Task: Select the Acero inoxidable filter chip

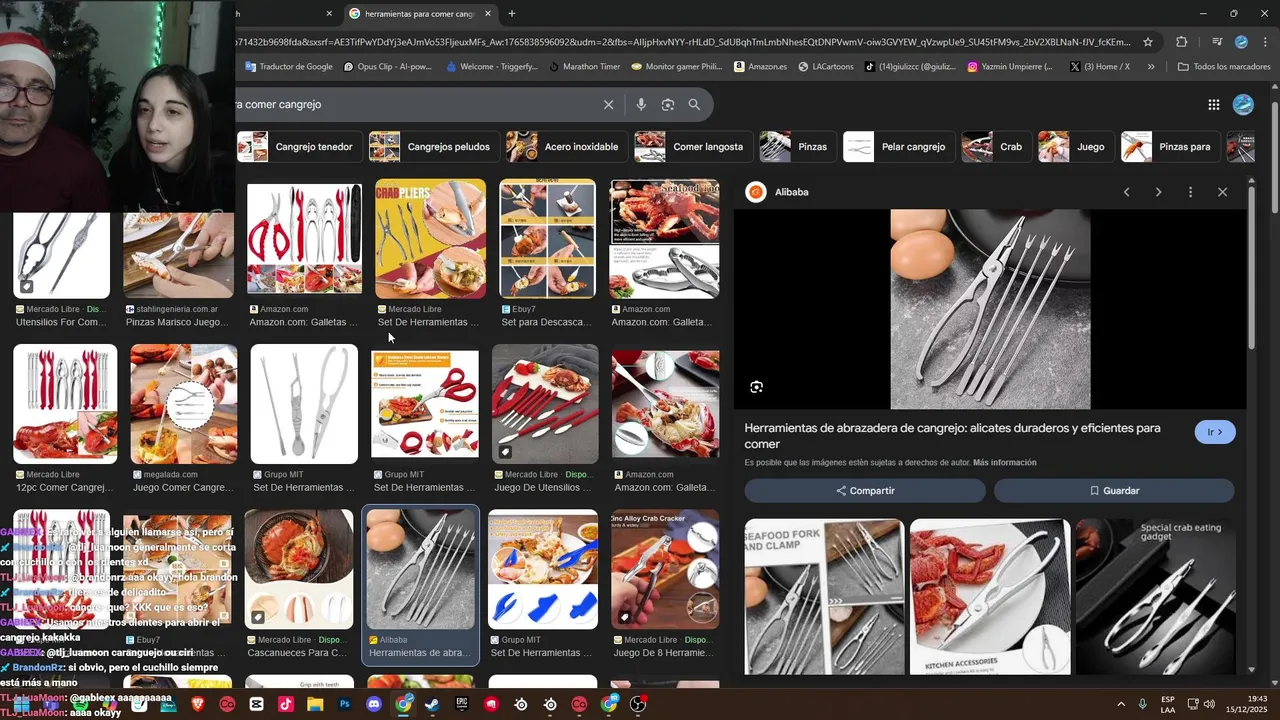Action: (567, 147)
